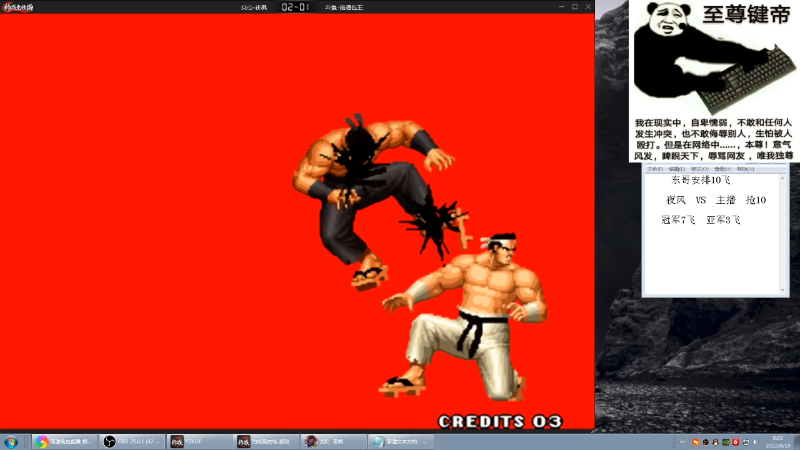Image resolution: width=800 pixels, height=450 pixels.
Task: Click 抢10 in Notepad
Action: pos(756,200)
